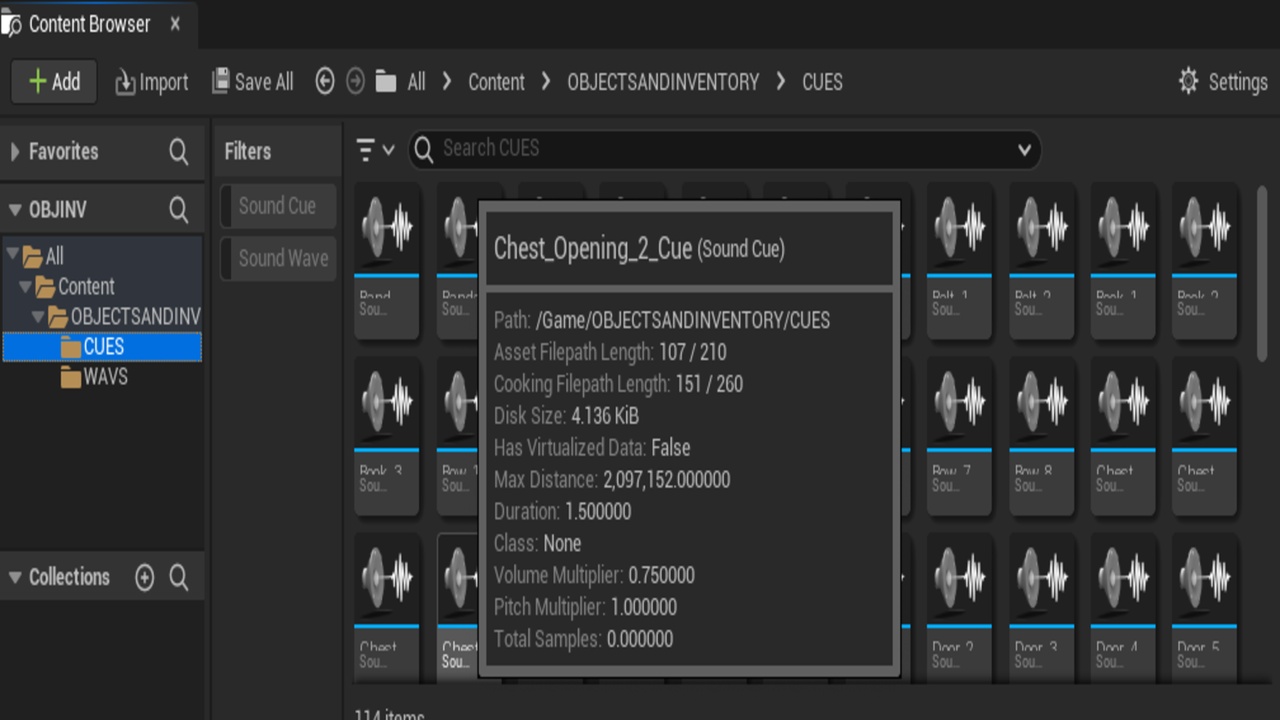
Task: Select the Door_2 sound cue asset
Action: pos(959,608)
